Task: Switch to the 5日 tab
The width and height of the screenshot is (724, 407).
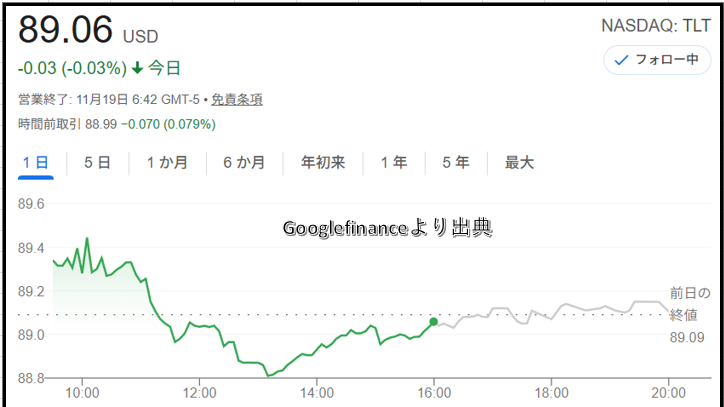Action: pyautogui.click(x=97, y=163)
